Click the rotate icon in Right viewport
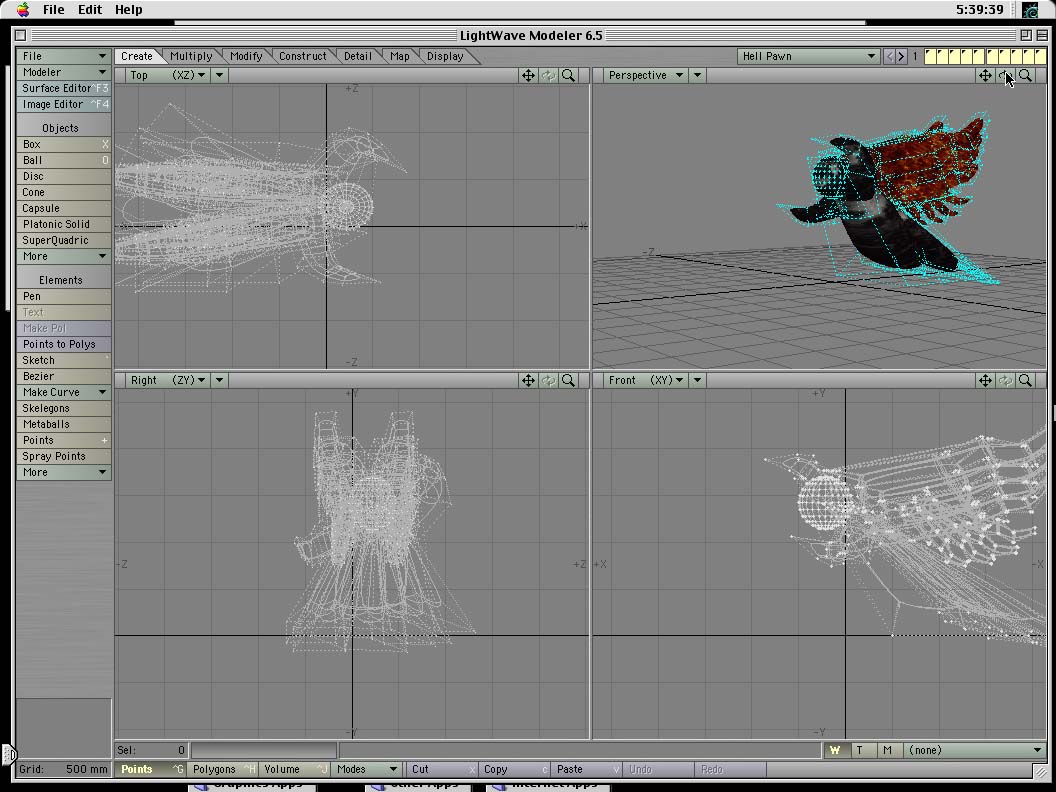1056x792 pixels. pos(548,380)
